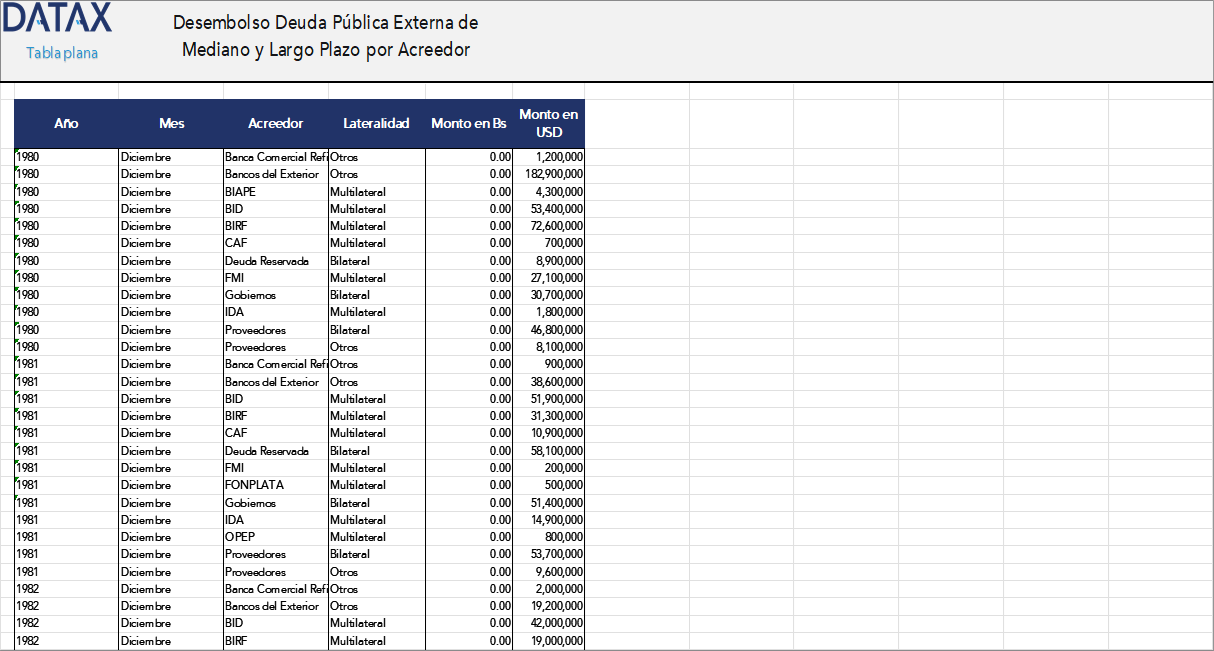
Task: Select the green error indicator on first 1980 cell
Action: pyautogui.click(x=16, y=152)
